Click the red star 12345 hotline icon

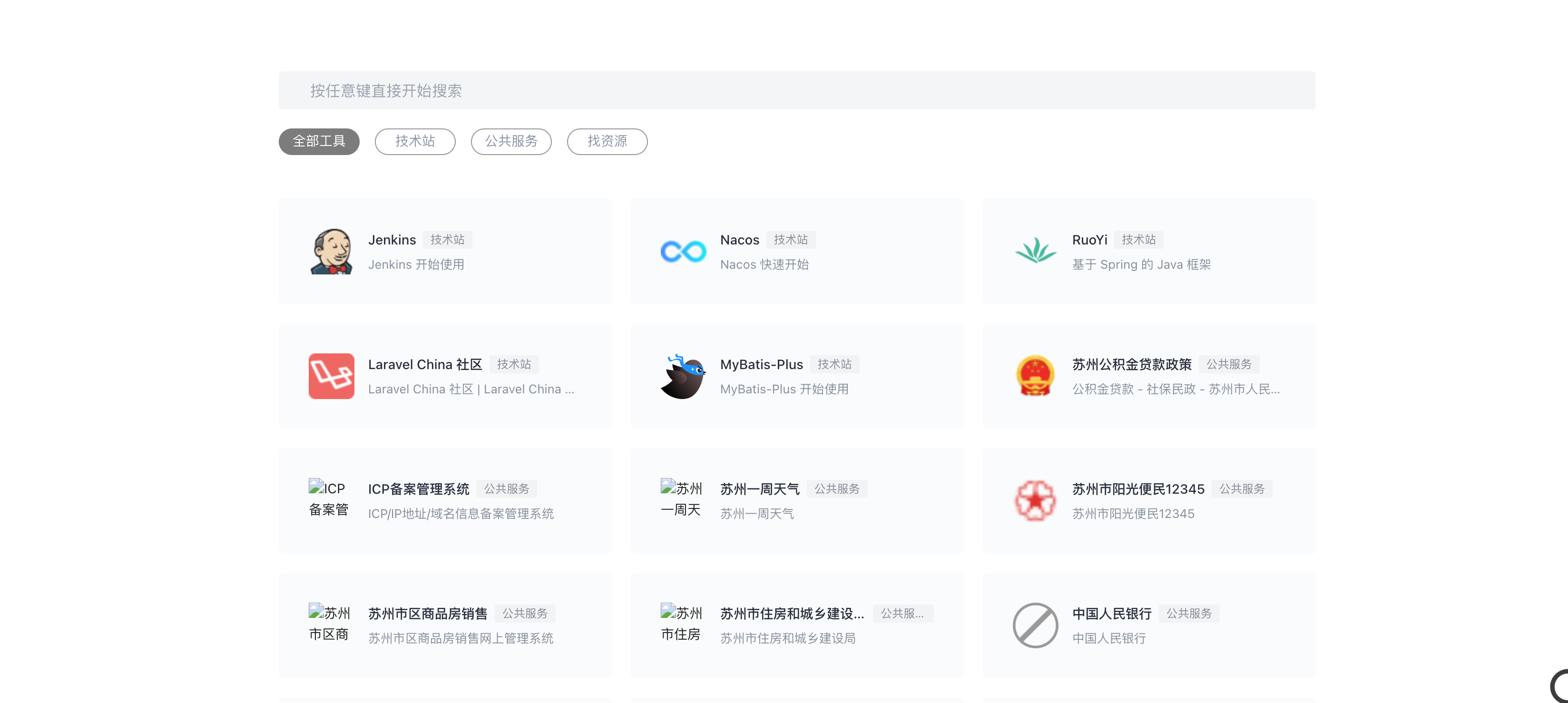point(1035,501)
